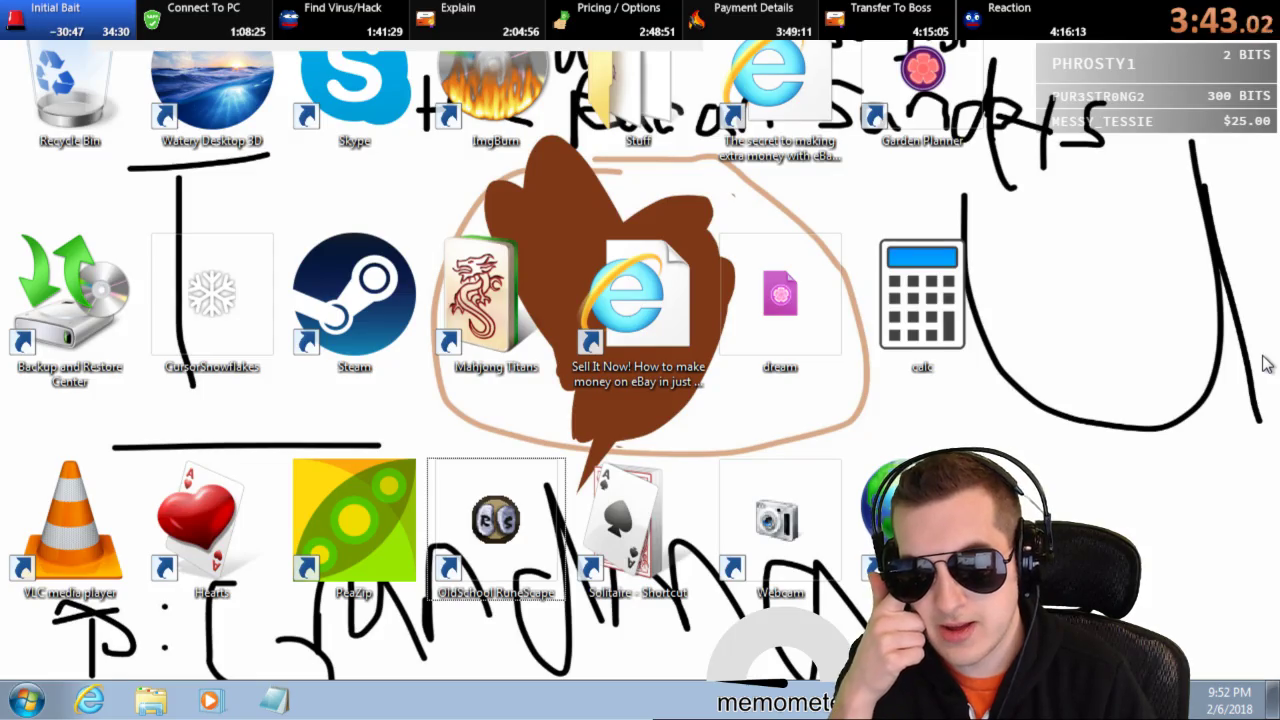
Task: Open the Mahjong Titans shortcut
Action: [496, 304]
